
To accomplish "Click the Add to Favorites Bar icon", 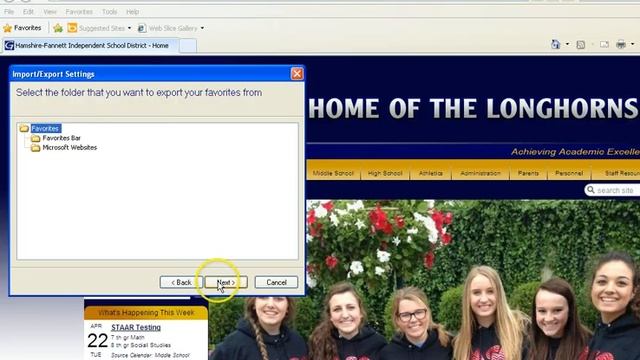I will click(x=58, y=28).
